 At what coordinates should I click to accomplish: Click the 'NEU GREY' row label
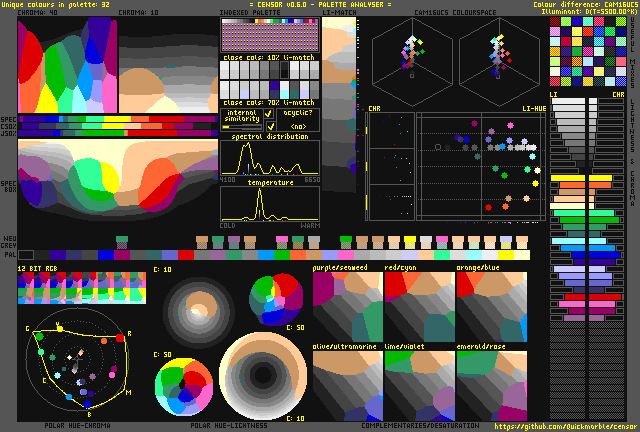tap(10, 242)
